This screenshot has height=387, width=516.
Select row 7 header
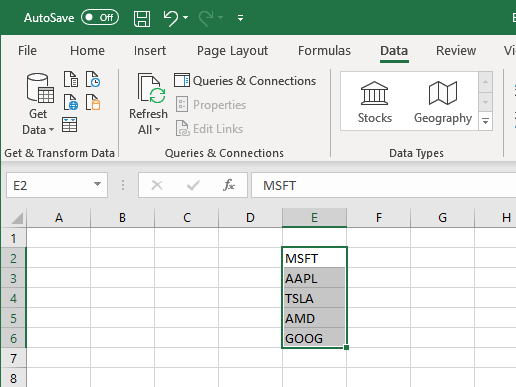13,358
